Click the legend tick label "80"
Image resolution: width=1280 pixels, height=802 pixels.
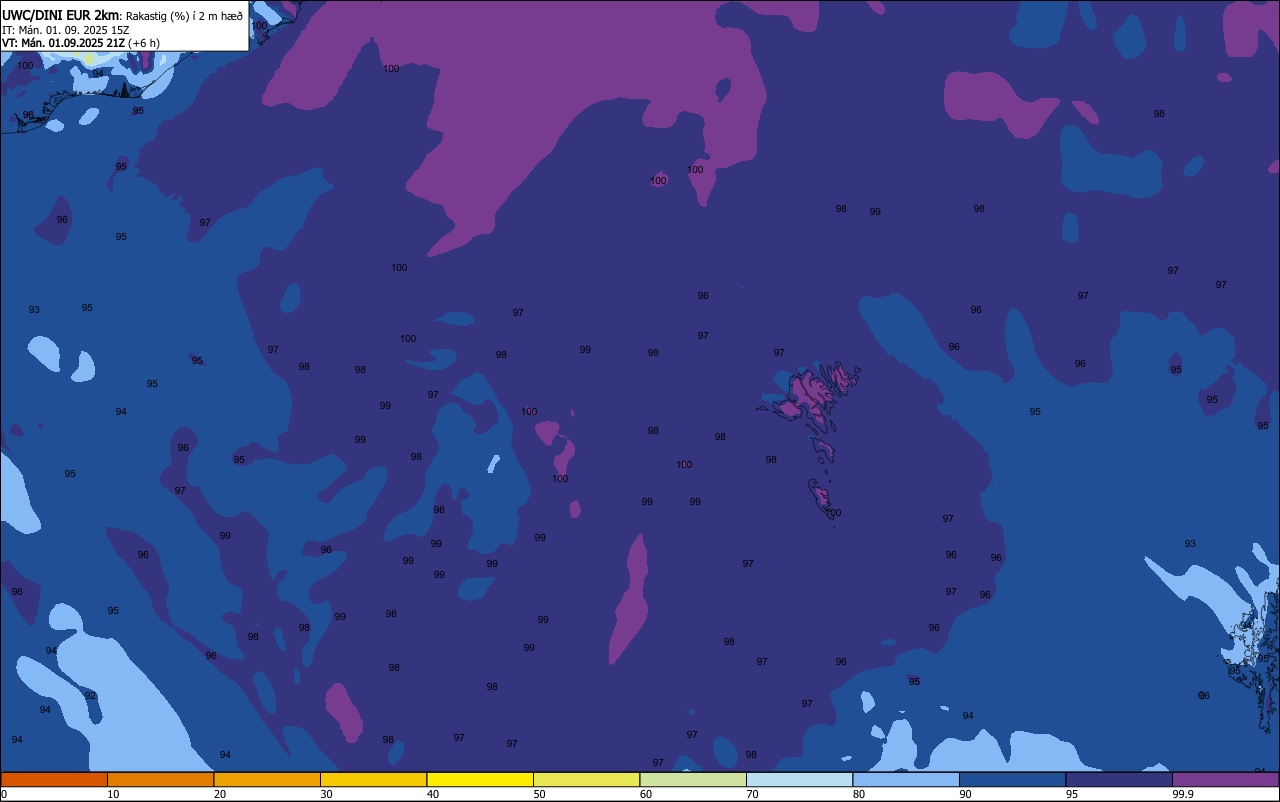point(859,794)
